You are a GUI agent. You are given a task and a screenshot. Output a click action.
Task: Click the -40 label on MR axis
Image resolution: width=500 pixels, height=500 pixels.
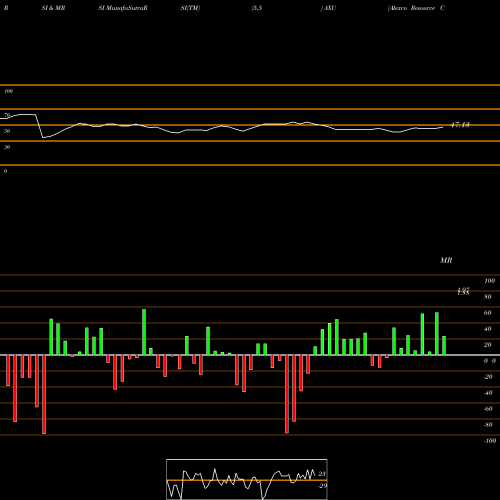coord(488,393)
